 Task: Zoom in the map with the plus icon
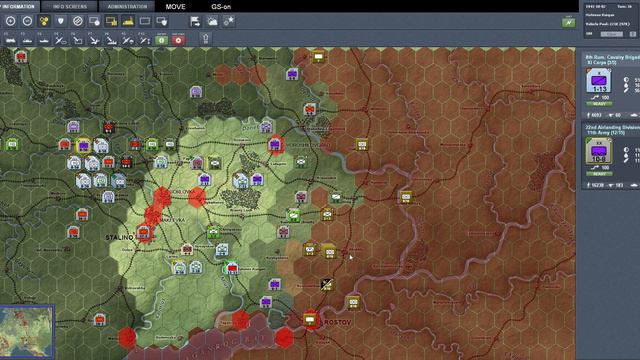[x=10, y=21]
